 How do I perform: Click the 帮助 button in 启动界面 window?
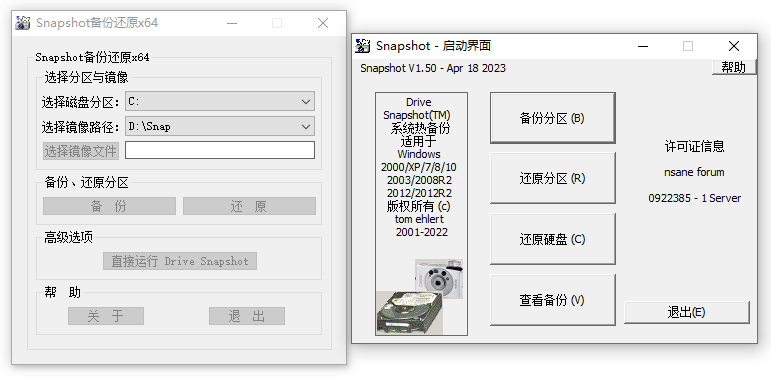(734, 67)
